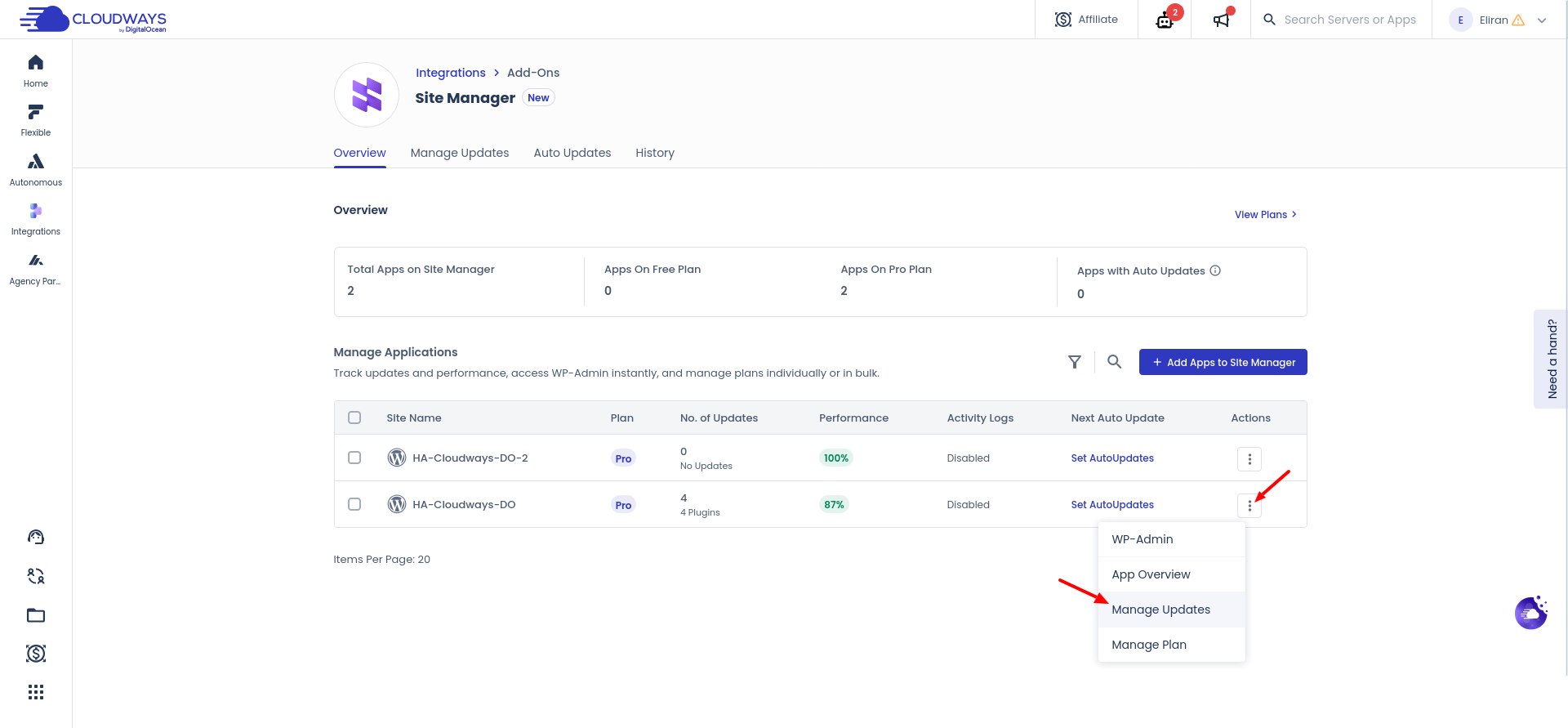Switch to the Overview tab

pos(359,153)
